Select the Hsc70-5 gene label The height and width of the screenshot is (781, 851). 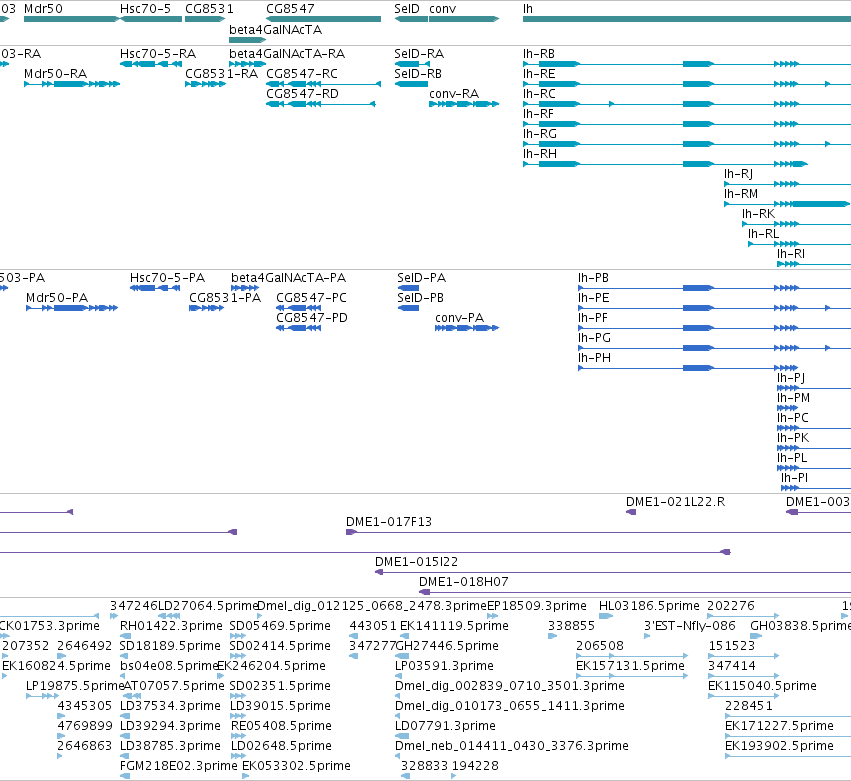(x=145, y=9)
